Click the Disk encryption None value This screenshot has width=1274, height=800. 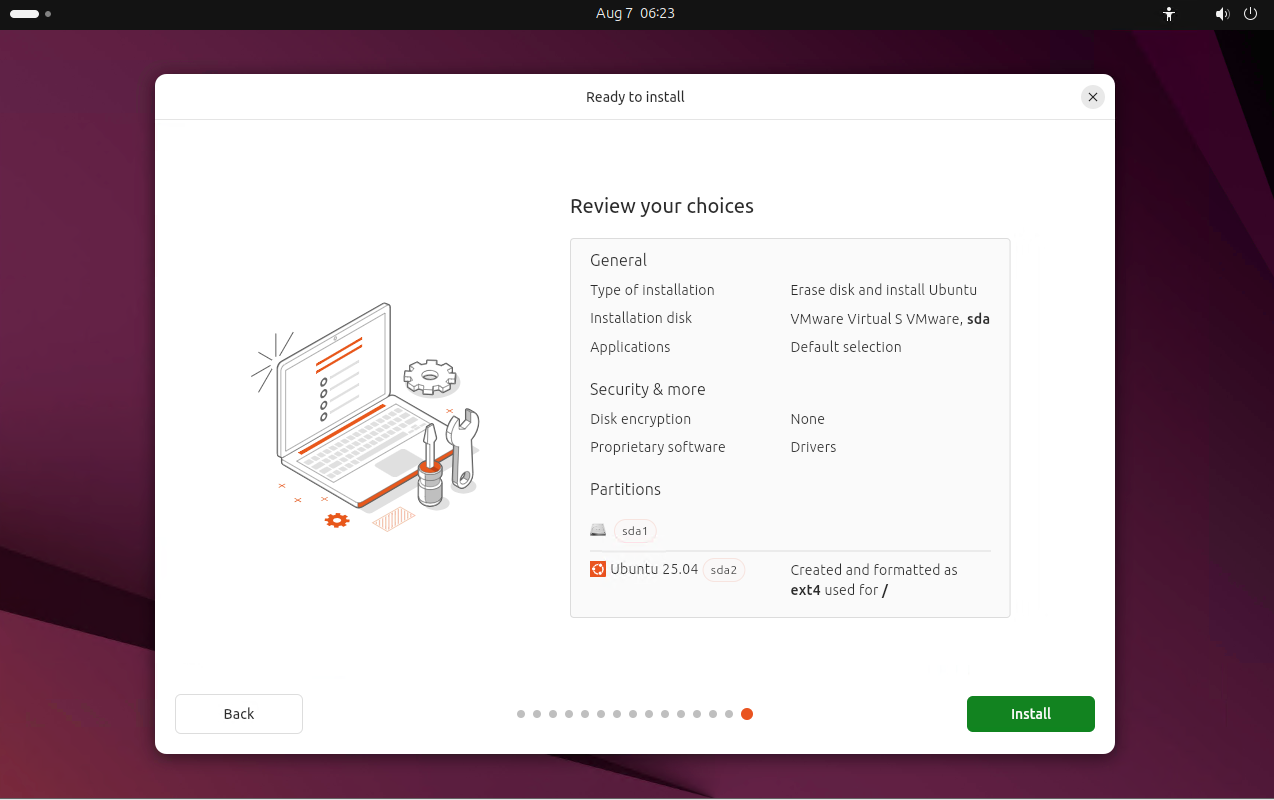[x=807, y=419]
